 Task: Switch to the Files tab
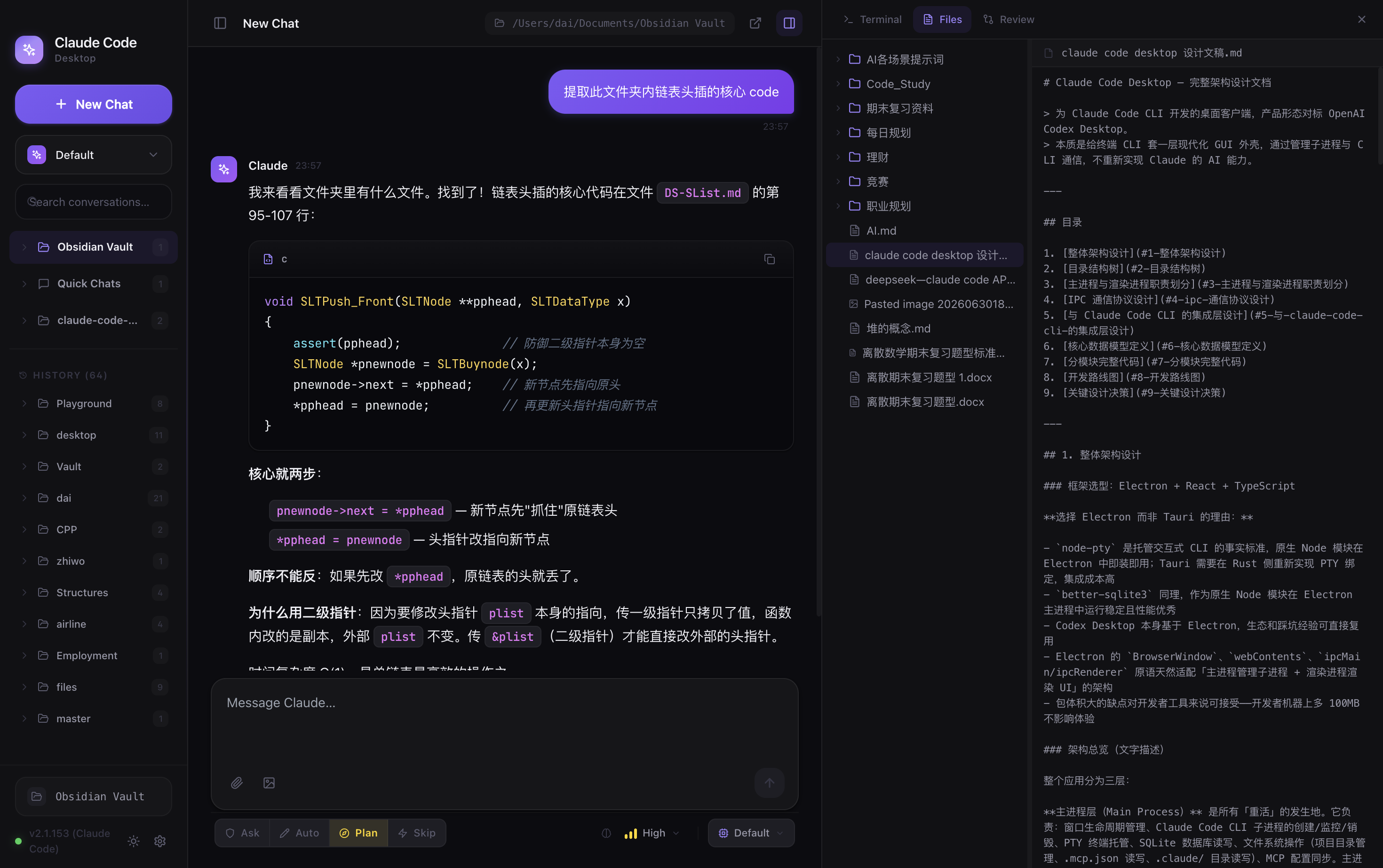click(943, 20)
